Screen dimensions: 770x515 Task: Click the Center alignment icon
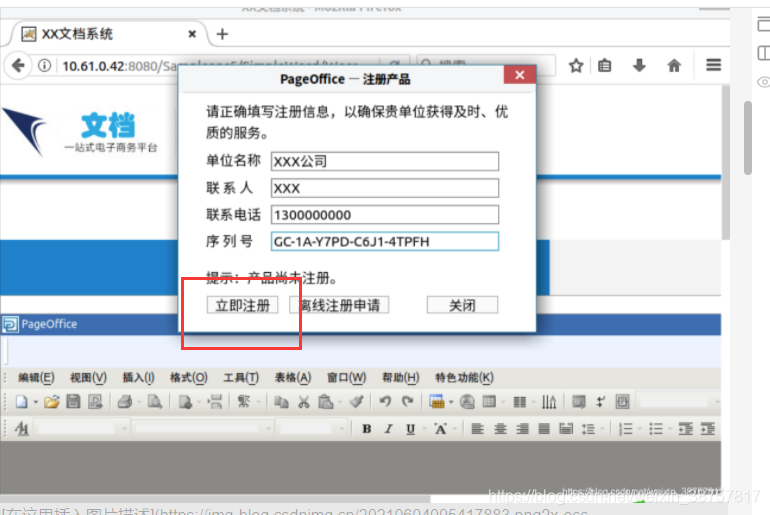pyautogui.click(x=500, y=429)
